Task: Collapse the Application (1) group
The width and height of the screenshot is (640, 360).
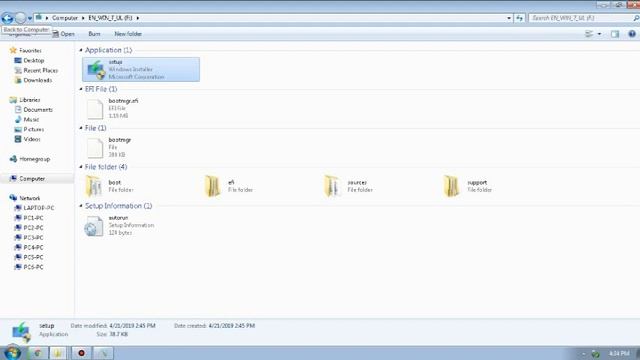Action: [x=81, y=50]
